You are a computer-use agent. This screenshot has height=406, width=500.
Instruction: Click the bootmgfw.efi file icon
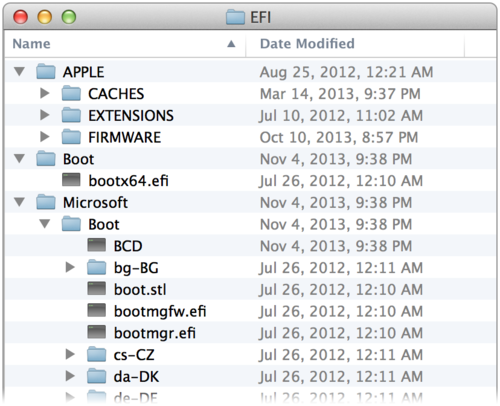click(x=97, y=311)
